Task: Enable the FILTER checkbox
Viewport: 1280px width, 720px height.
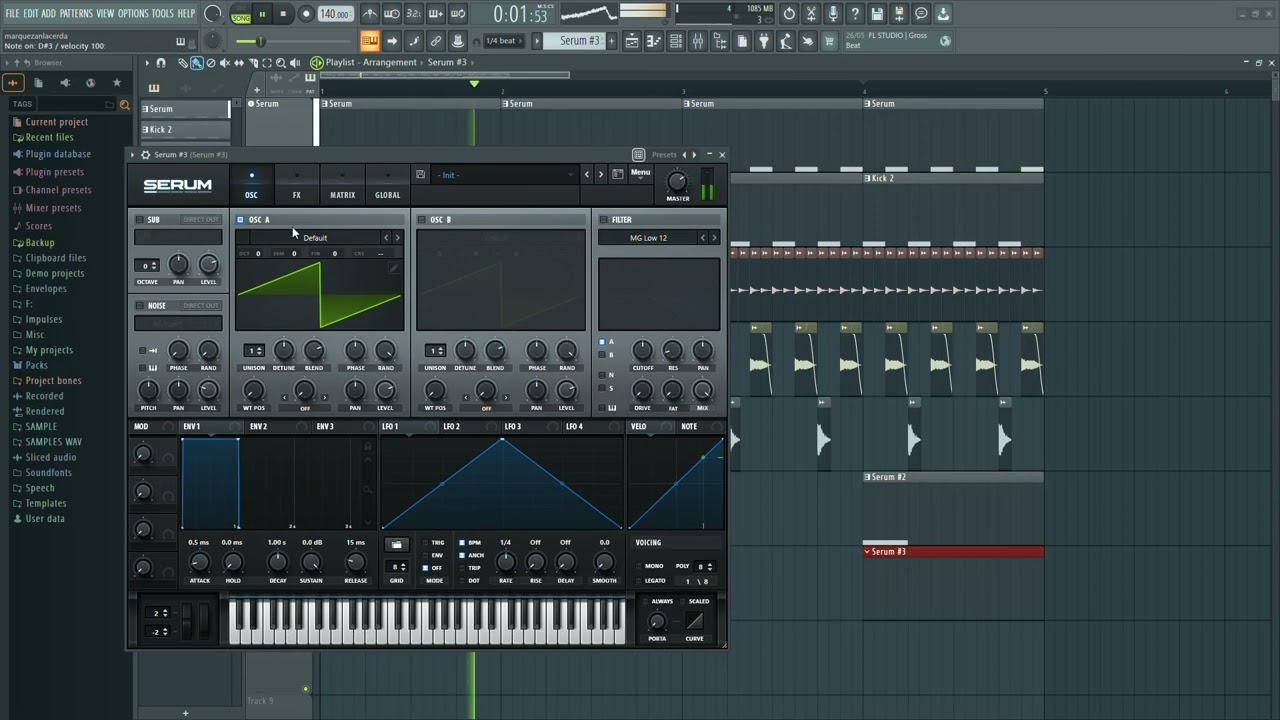Action: 604,219
